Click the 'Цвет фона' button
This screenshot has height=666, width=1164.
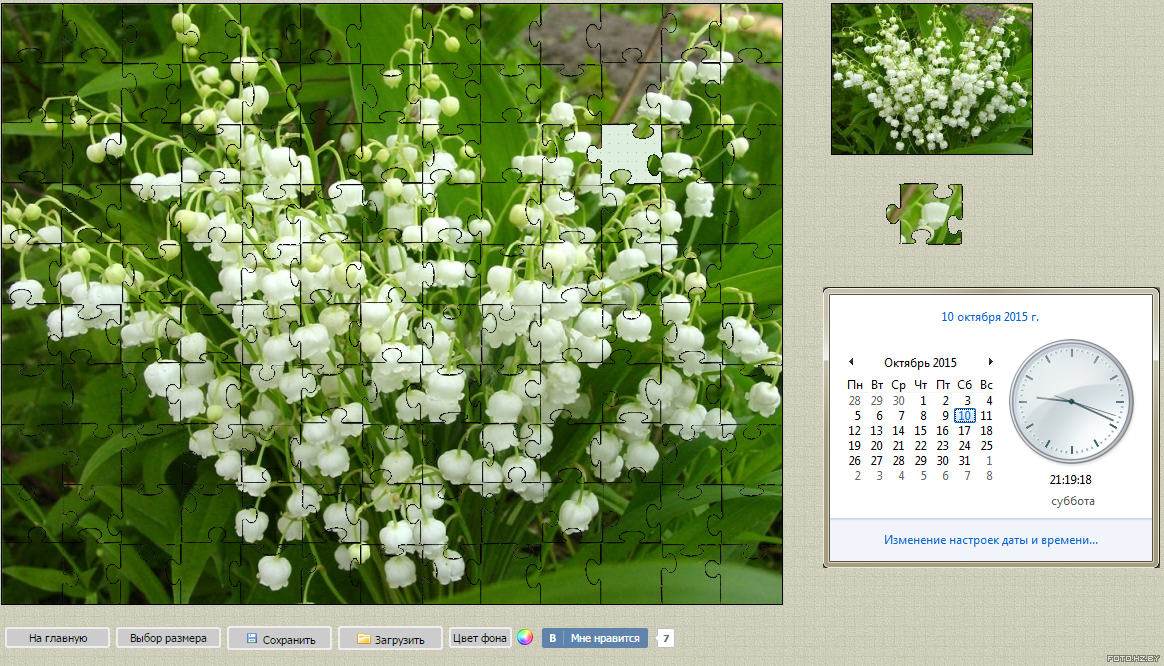coord(480,638)
